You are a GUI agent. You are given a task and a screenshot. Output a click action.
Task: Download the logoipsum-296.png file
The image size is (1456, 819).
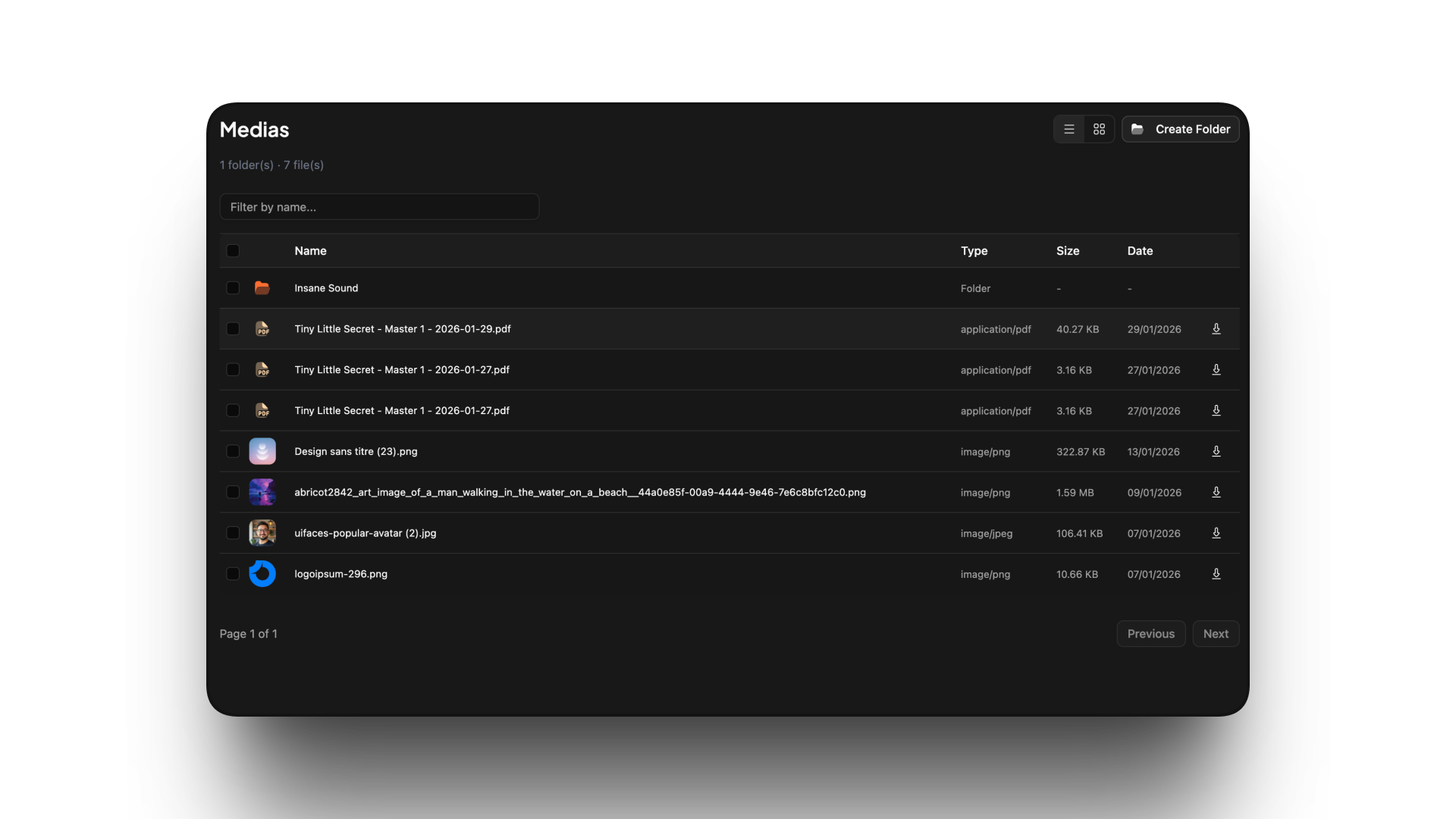tap(1216, 574)
